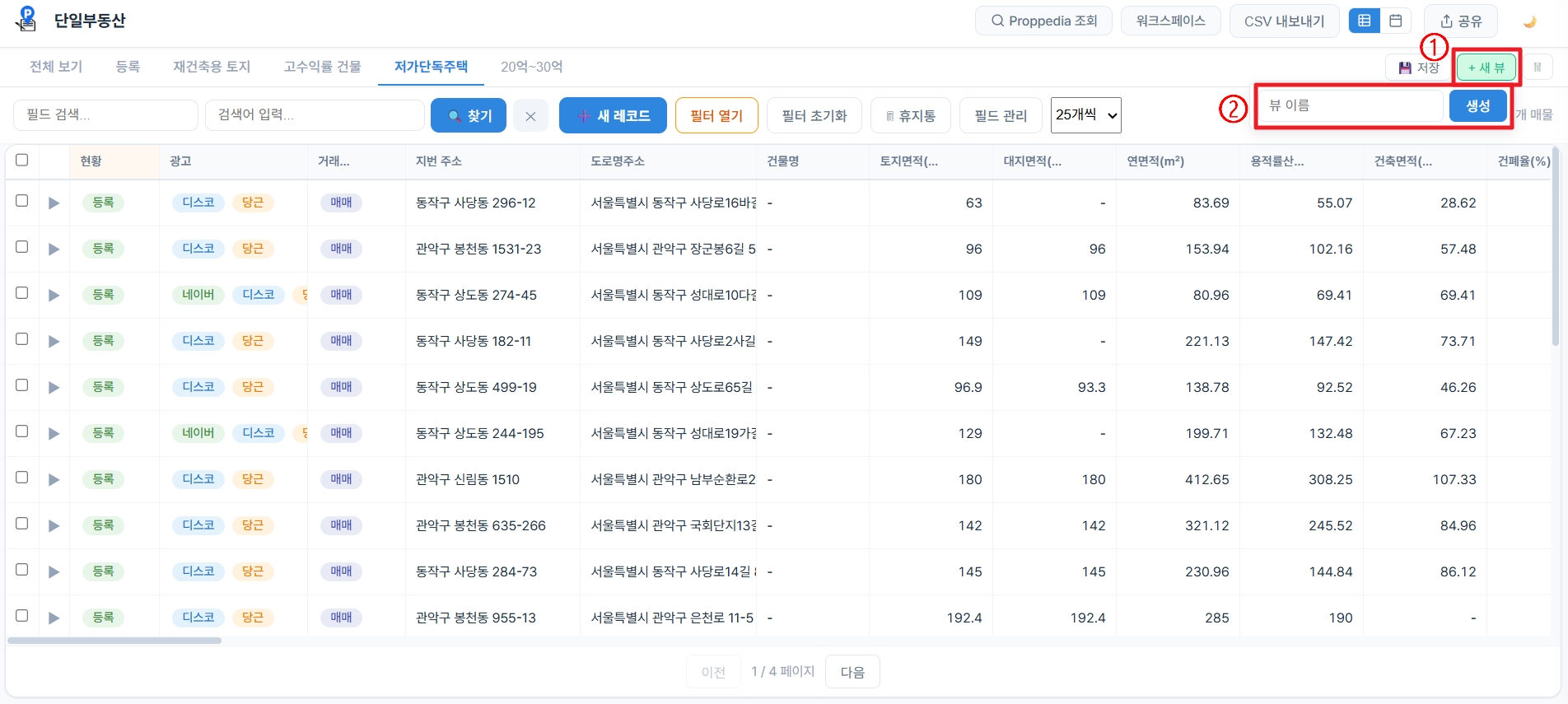Select the 등록 tab

tap(128, 67)
